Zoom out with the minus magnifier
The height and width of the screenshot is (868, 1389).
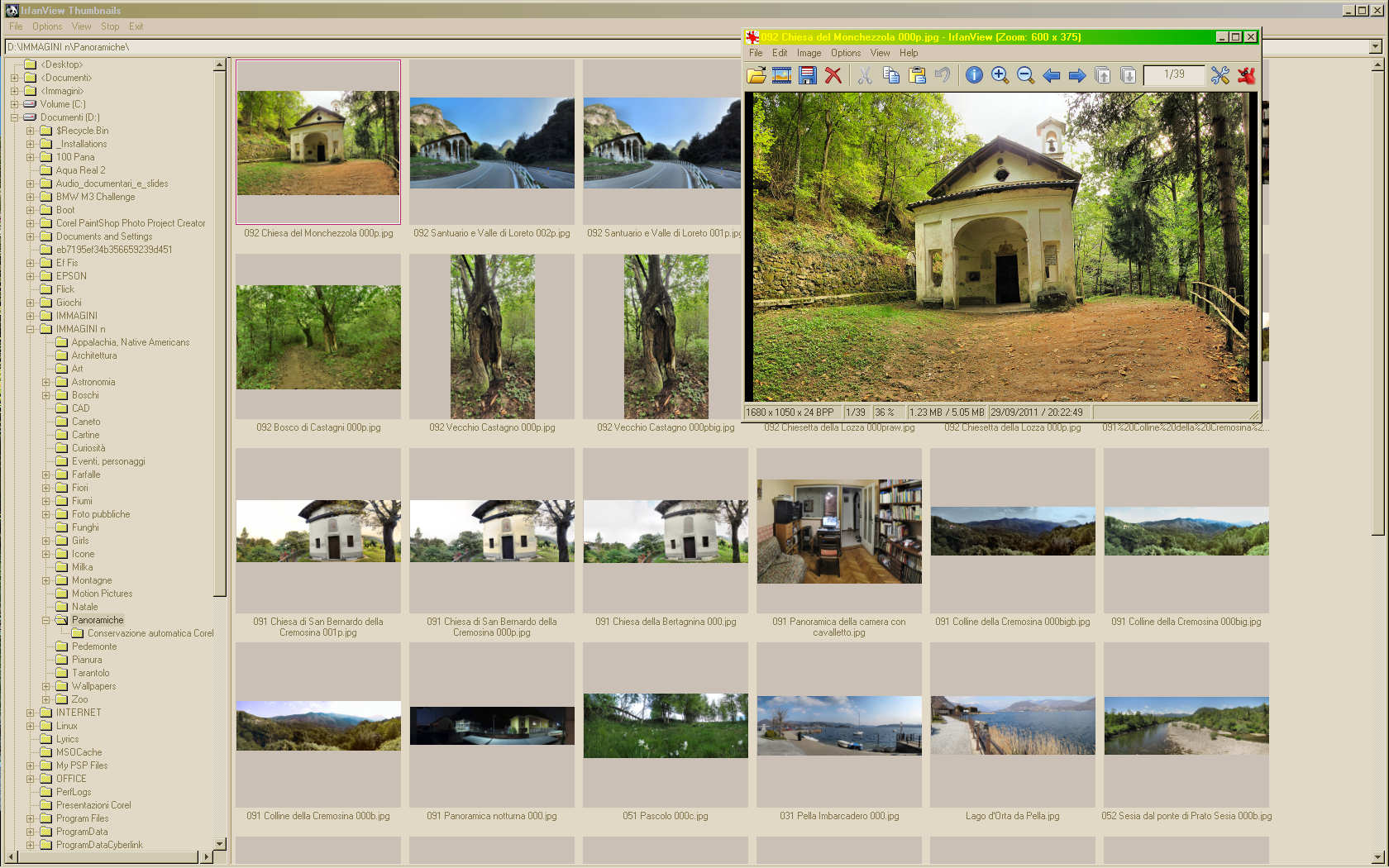[x=1025, y=75]
